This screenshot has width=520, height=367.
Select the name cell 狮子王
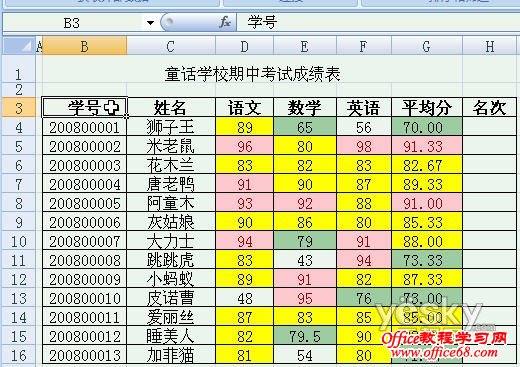[171, 127]
